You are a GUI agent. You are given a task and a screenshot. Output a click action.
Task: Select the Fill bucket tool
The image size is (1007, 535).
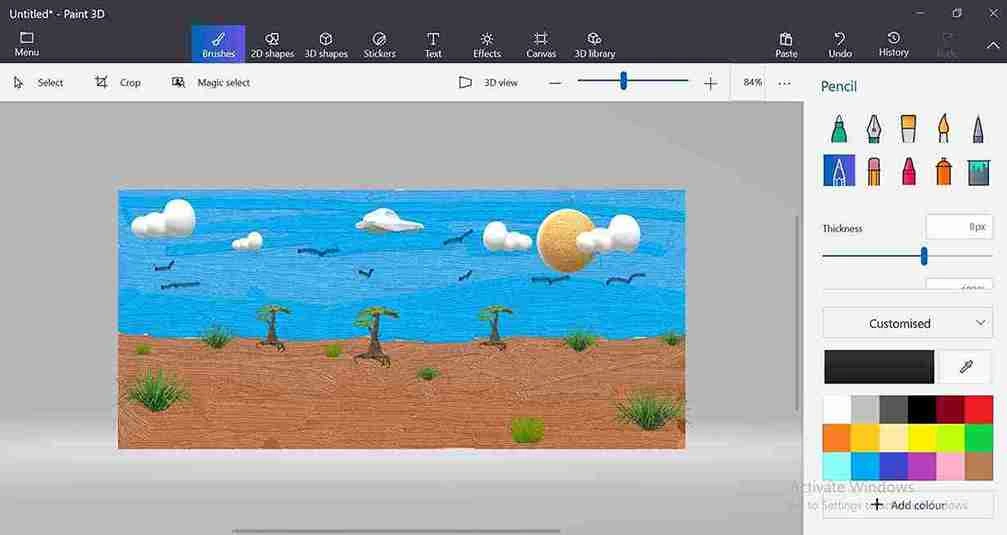tap(977, 172)
